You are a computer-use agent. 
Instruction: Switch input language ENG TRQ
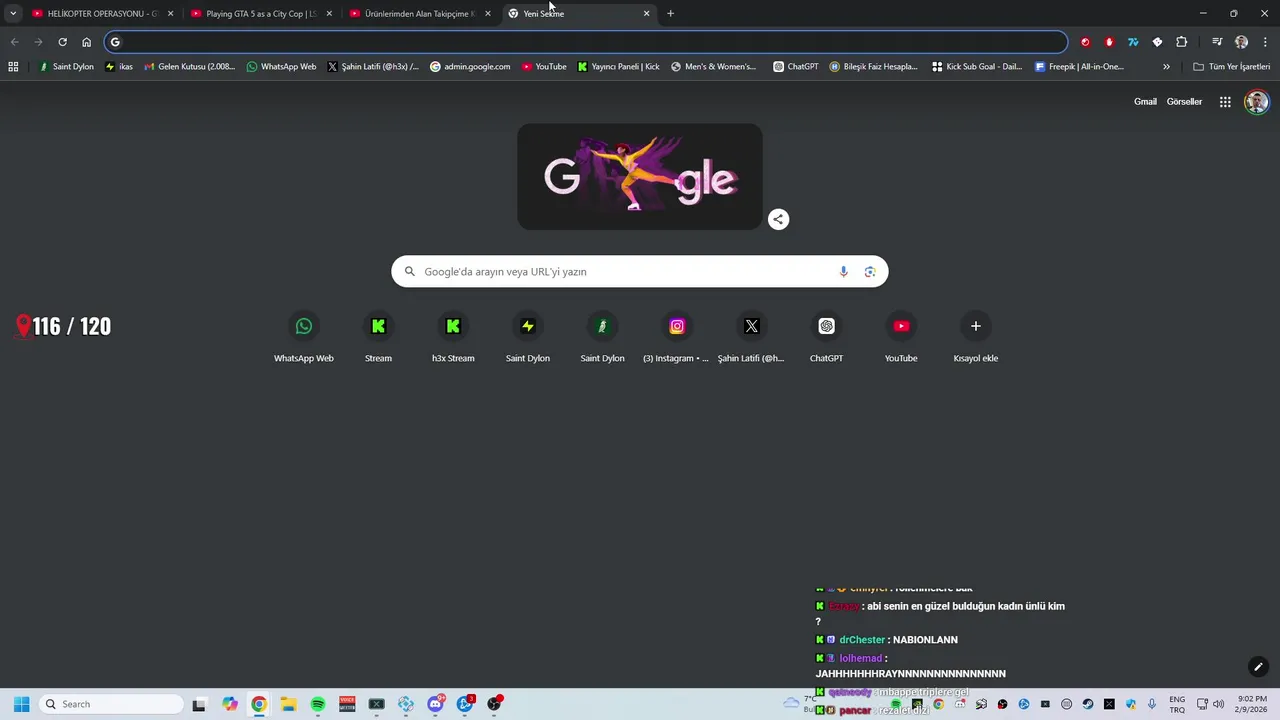pos(1177,704)
